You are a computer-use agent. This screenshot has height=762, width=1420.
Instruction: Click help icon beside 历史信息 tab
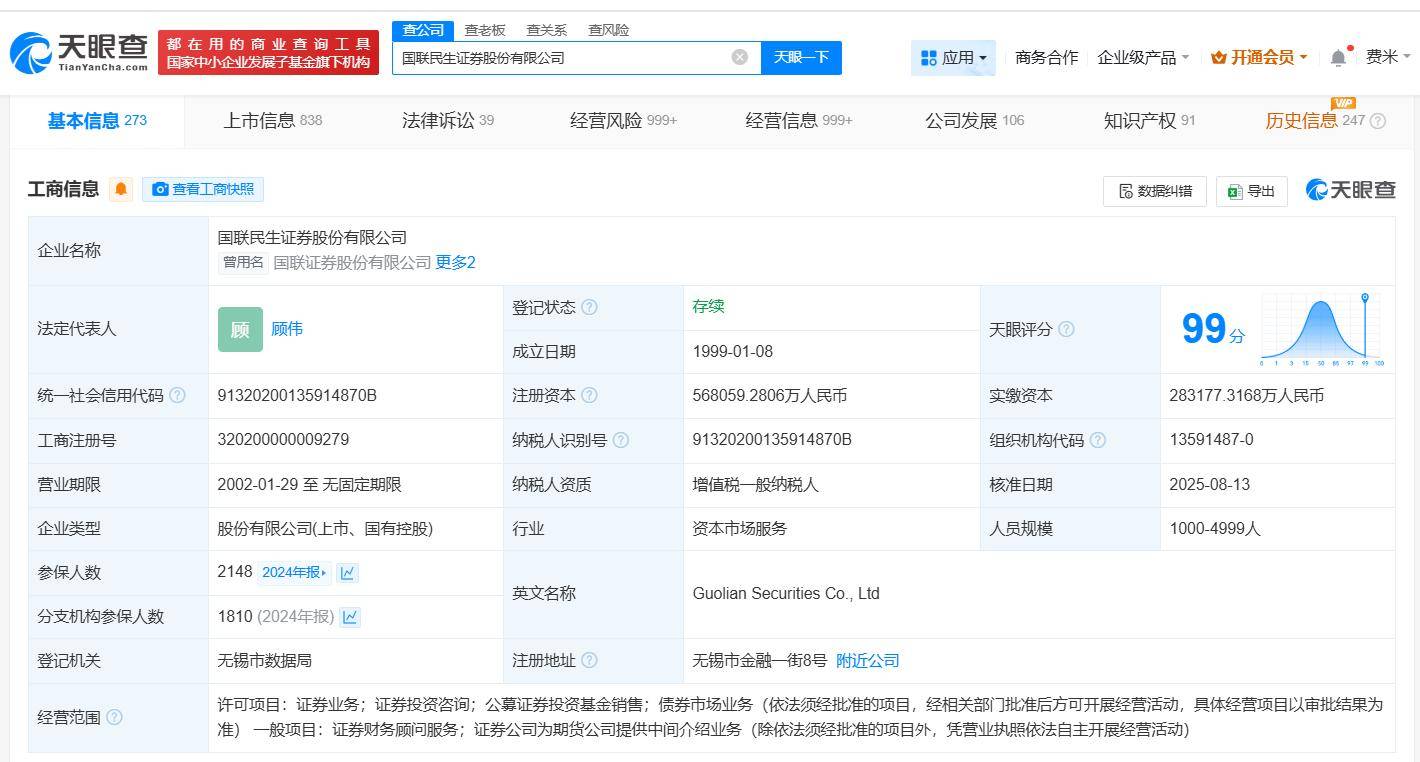click(x=1378, y=121)
